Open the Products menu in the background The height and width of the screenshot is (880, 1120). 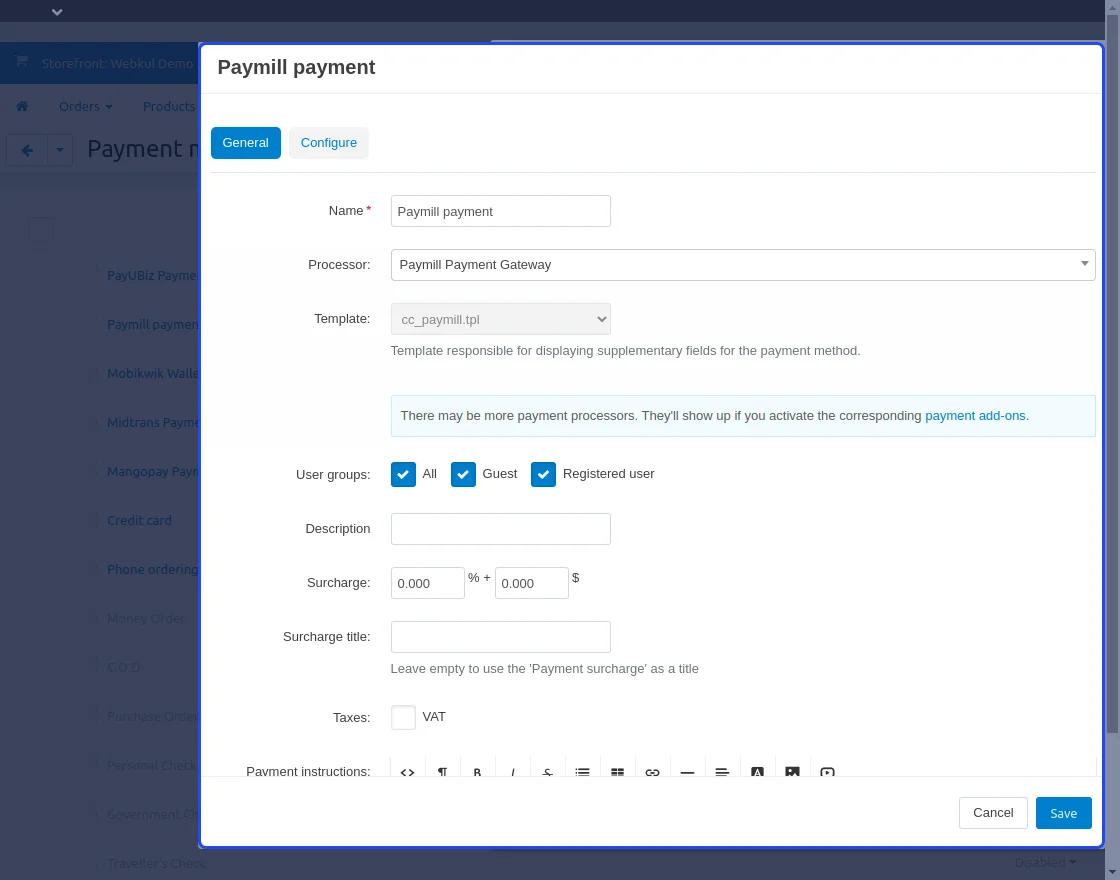pyautogui.click(x=169, y=106)
